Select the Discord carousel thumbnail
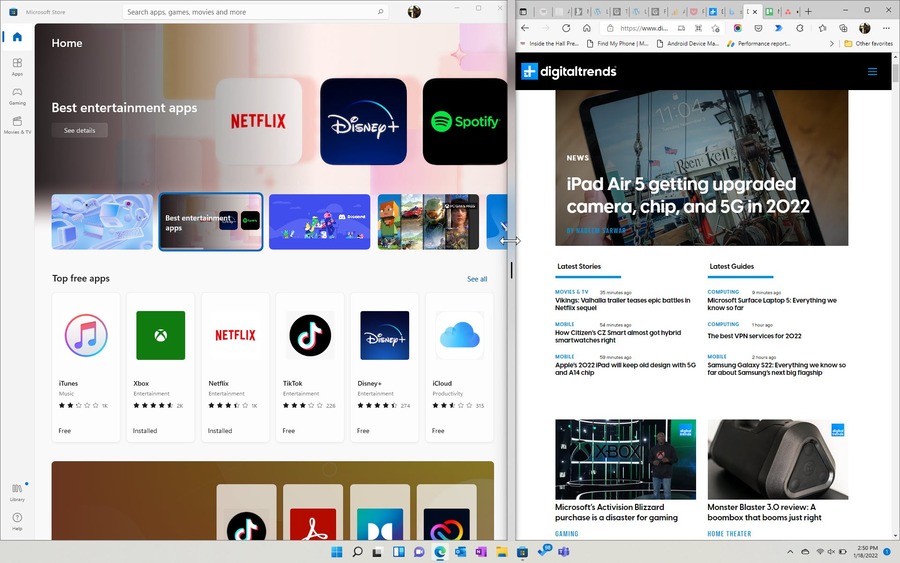Viewport: 900px width, 563px height. [x=320, y=222]
